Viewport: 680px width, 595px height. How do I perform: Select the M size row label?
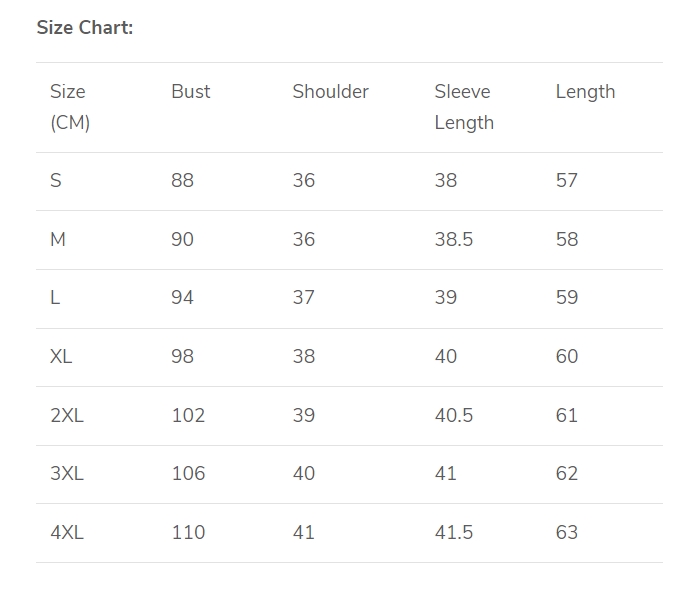(x=58, y=240)
